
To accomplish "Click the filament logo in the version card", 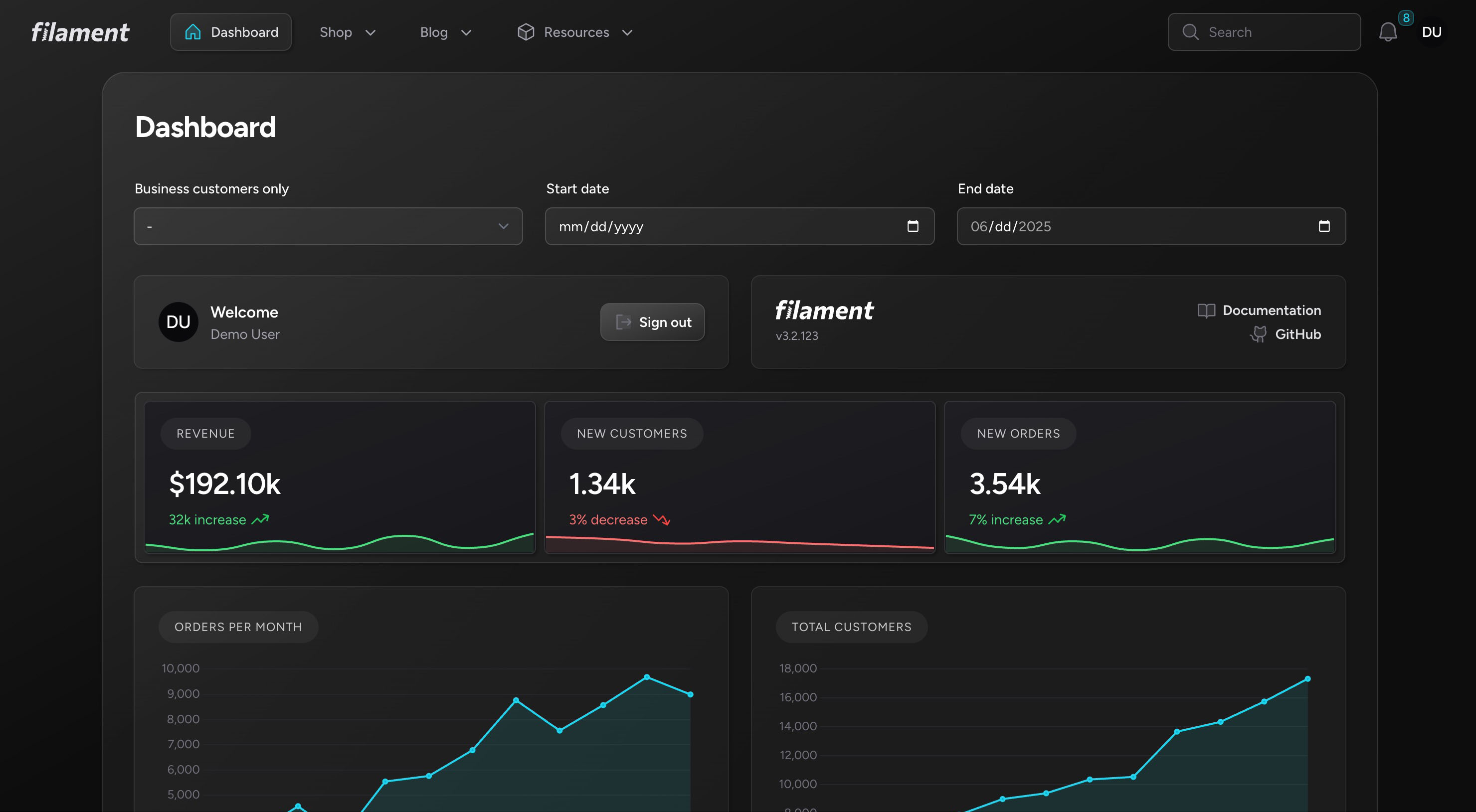I will (825, 311).
